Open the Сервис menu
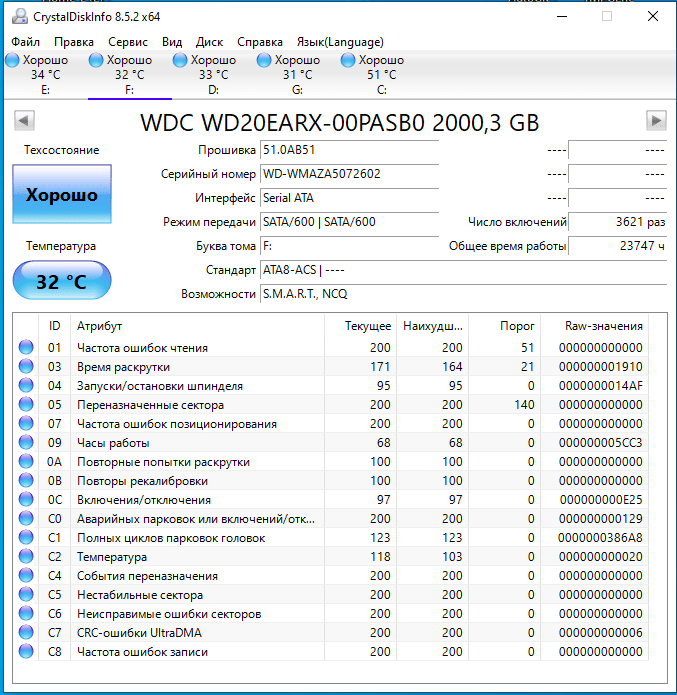Viewport: 677px width, 695px height. (127, 42)
